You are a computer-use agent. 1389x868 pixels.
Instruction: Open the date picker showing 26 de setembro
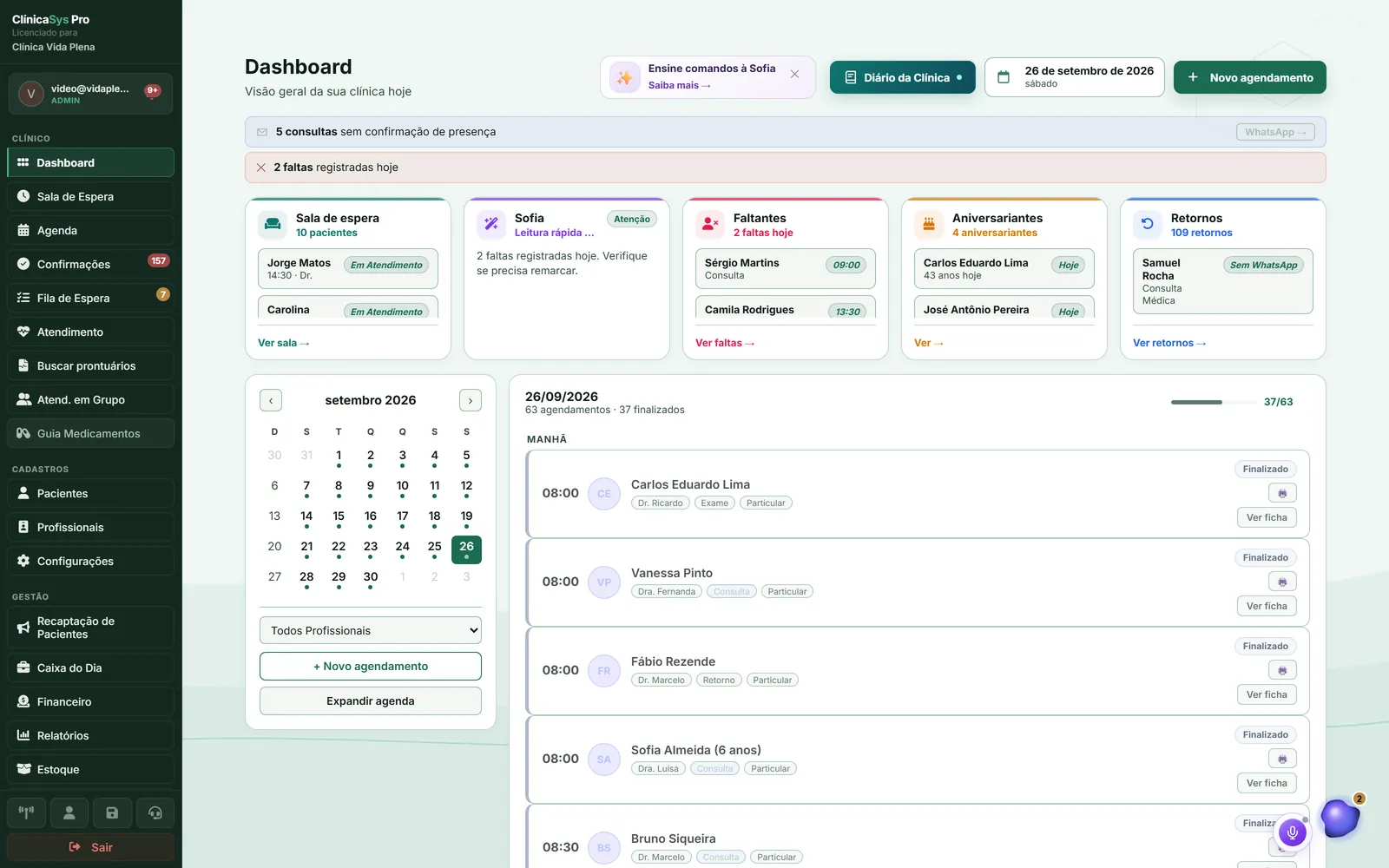pyautogui.click(x=1075, y=77)
